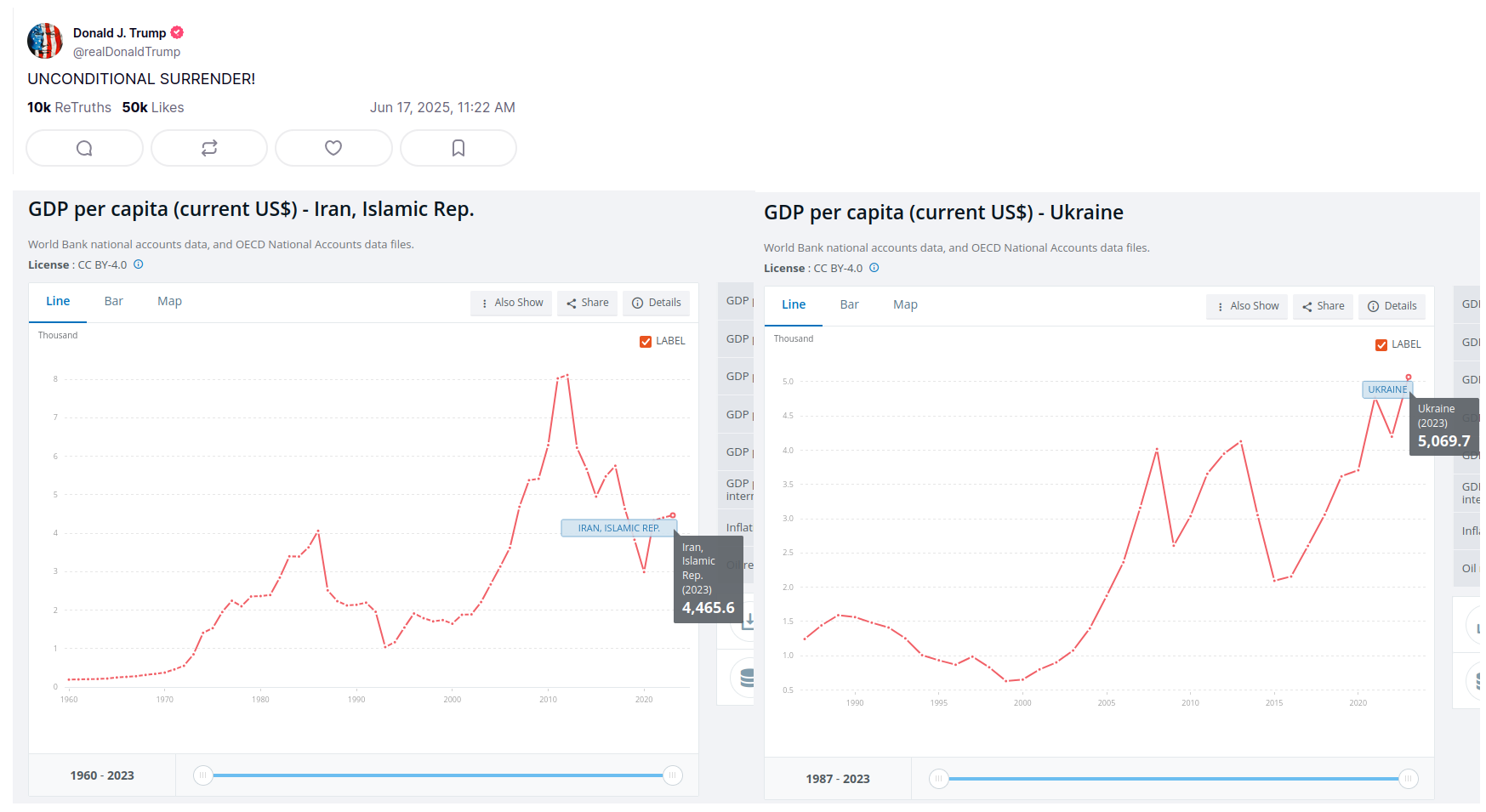Click the ReTruth arrows icon
Viewport: 1486px width, 812px height.
click(x=209, y=148)
